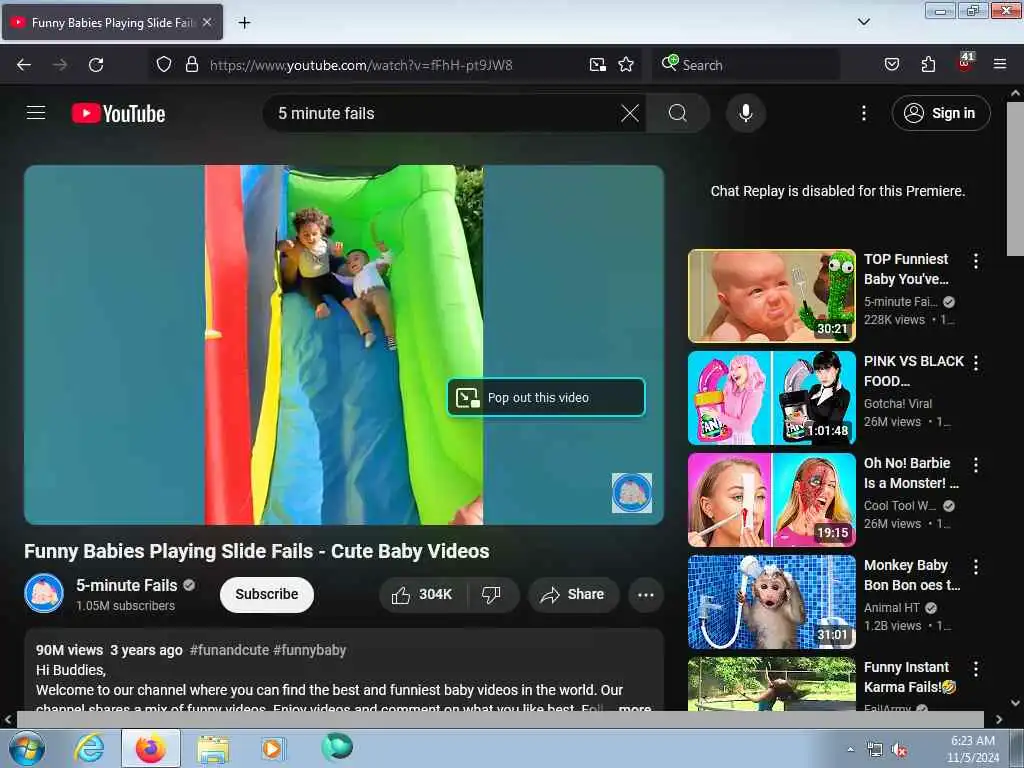Open YouTube settings three-dot menu
The height and width of the screenshot is (768, 1024).
(x=863, y=113)
